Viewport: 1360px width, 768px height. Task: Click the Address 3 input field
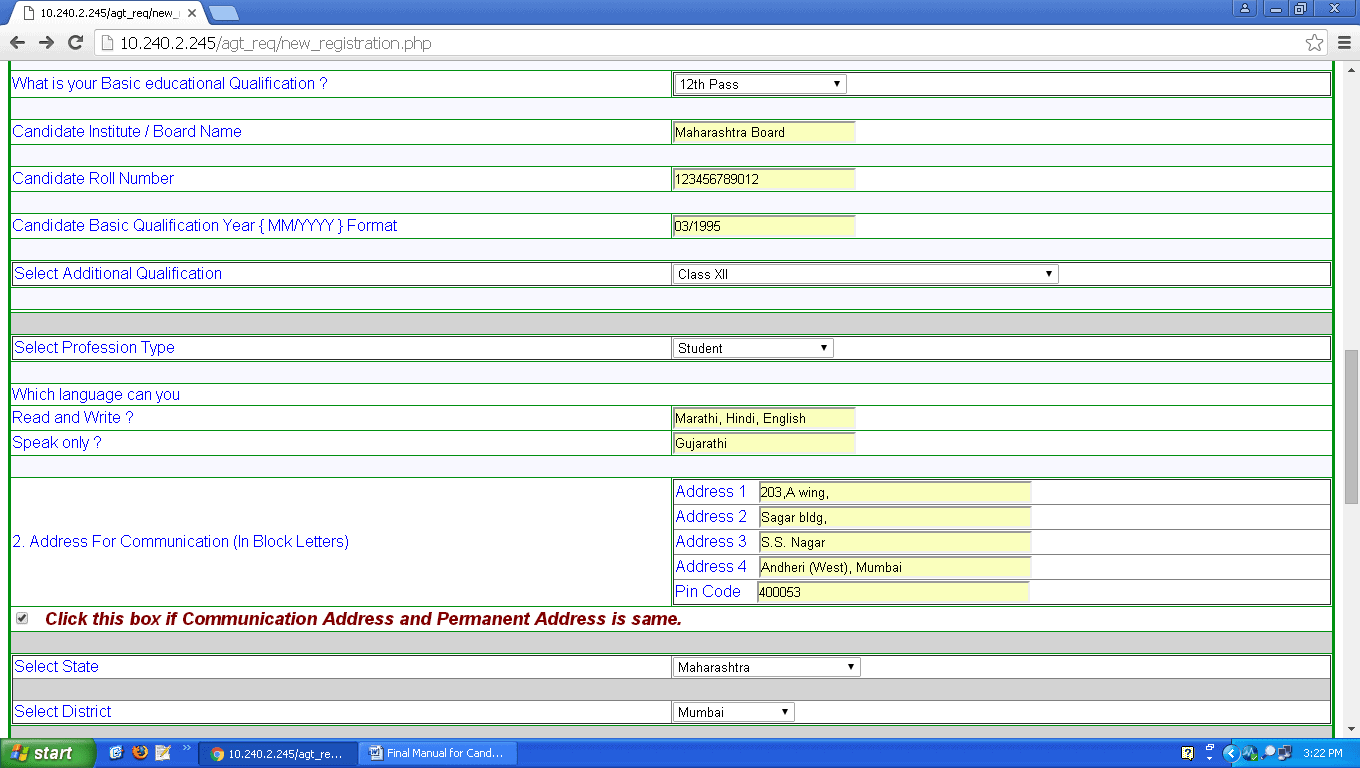(895, 542)
